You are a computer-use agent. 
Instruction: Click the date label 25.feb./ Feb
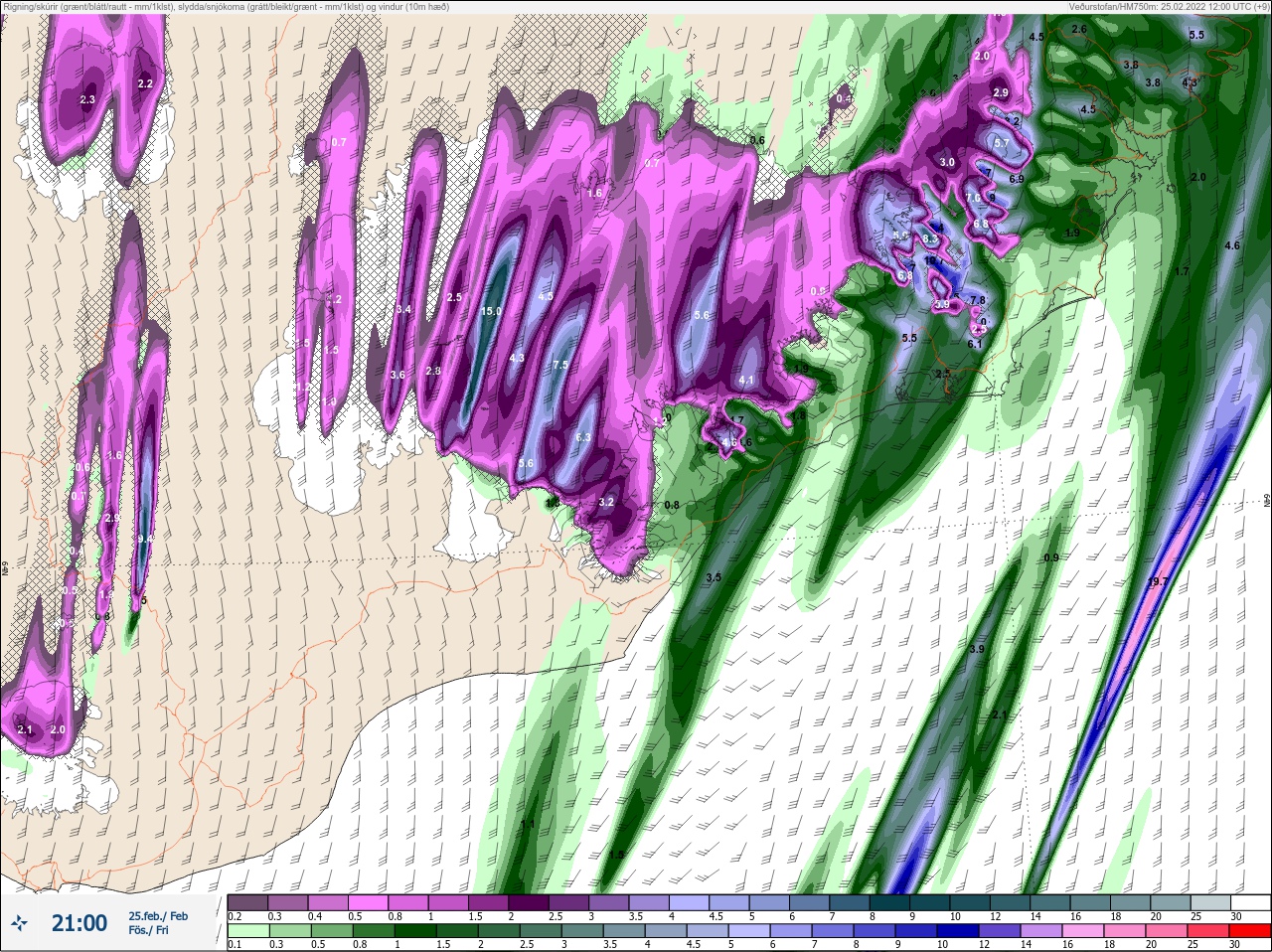[157, 915]
